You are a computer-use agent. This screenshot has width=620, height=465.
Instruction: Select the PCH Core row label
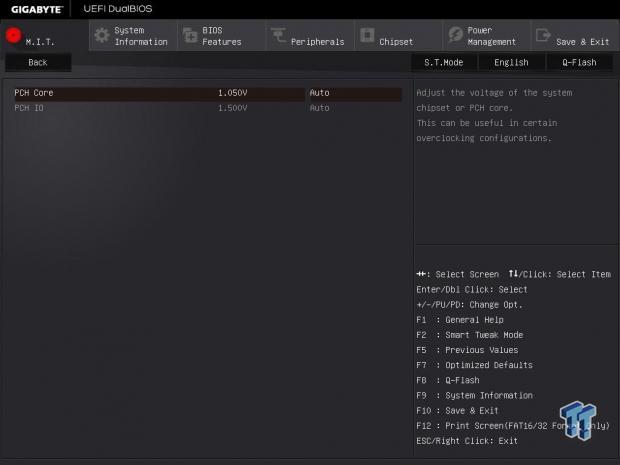click(x=34, y=93)
